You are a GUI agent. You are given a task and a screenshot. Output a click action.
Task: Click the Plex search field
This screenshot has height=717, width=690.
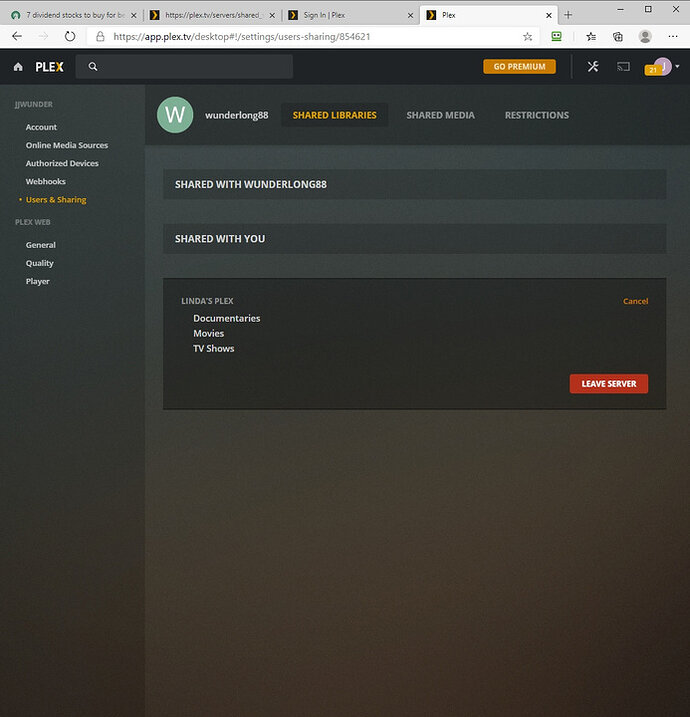point(184,67)
